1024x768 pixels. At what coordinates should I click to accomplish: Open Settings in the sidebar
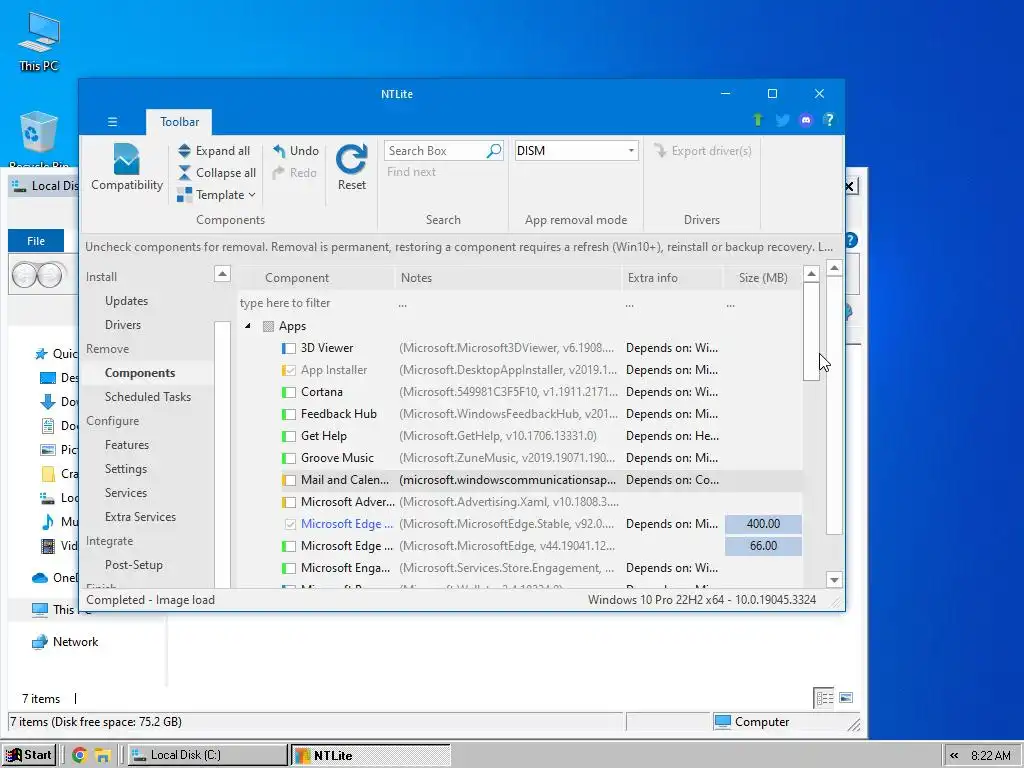pos(125,469)
